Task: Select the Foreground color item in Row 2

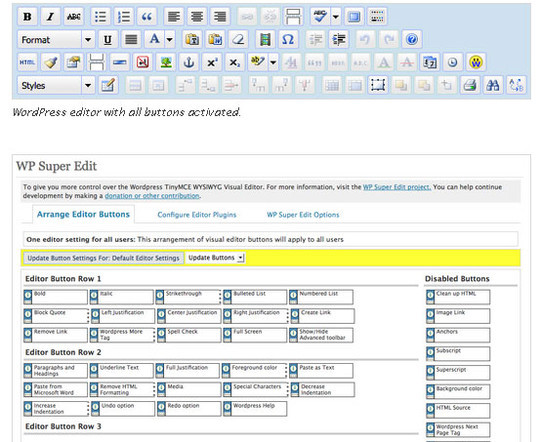Action: [x=254, y=371]
